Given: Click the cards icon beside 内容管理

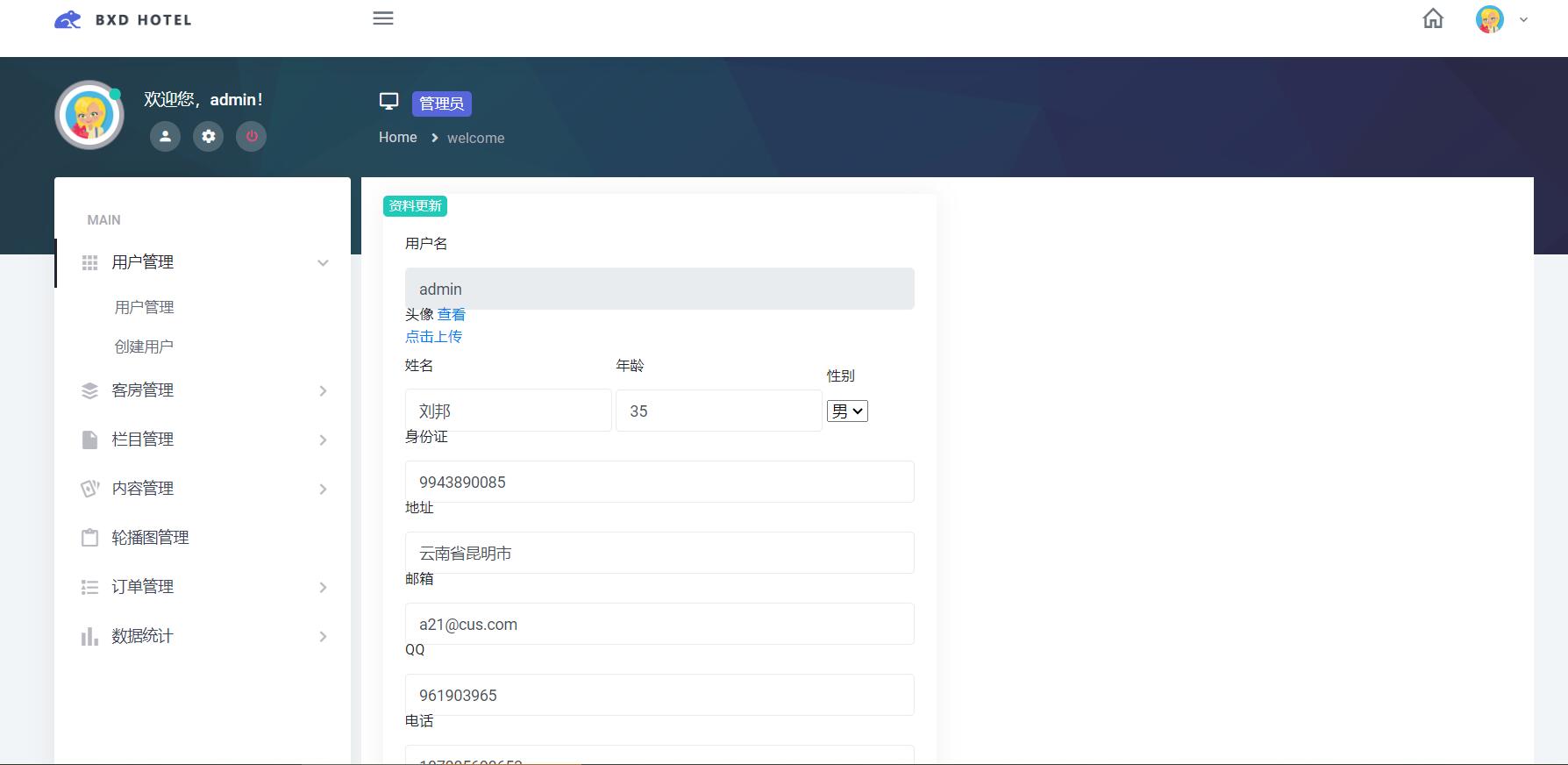Looking at the screenshot, I should (89, 489).
